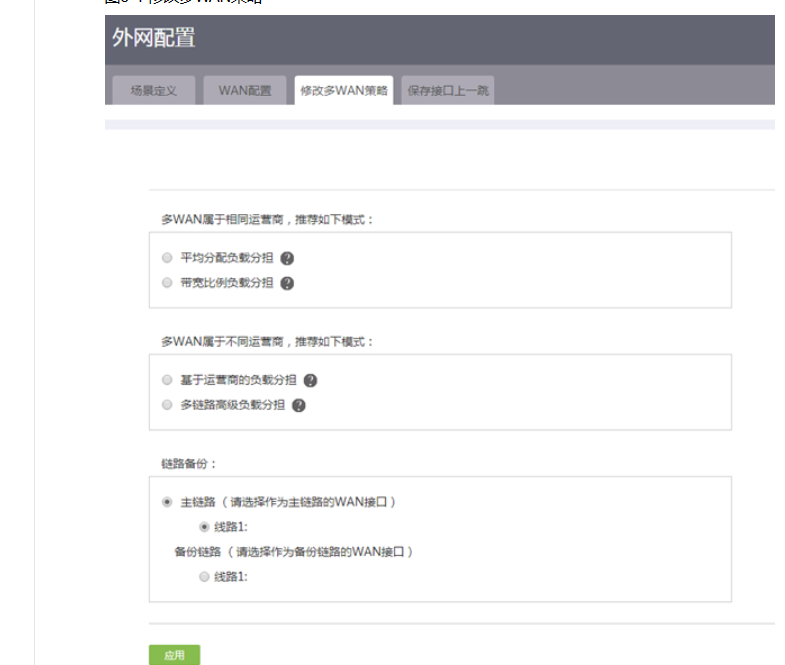Open help icon for 多链路高级负载分担

coord(299,406)
